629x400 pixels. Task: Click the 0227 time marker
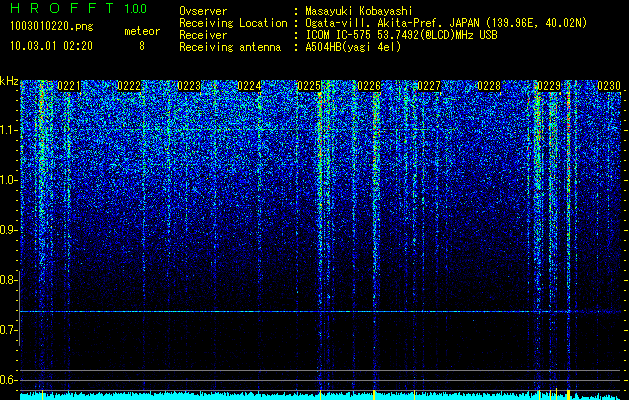(429, 86)
